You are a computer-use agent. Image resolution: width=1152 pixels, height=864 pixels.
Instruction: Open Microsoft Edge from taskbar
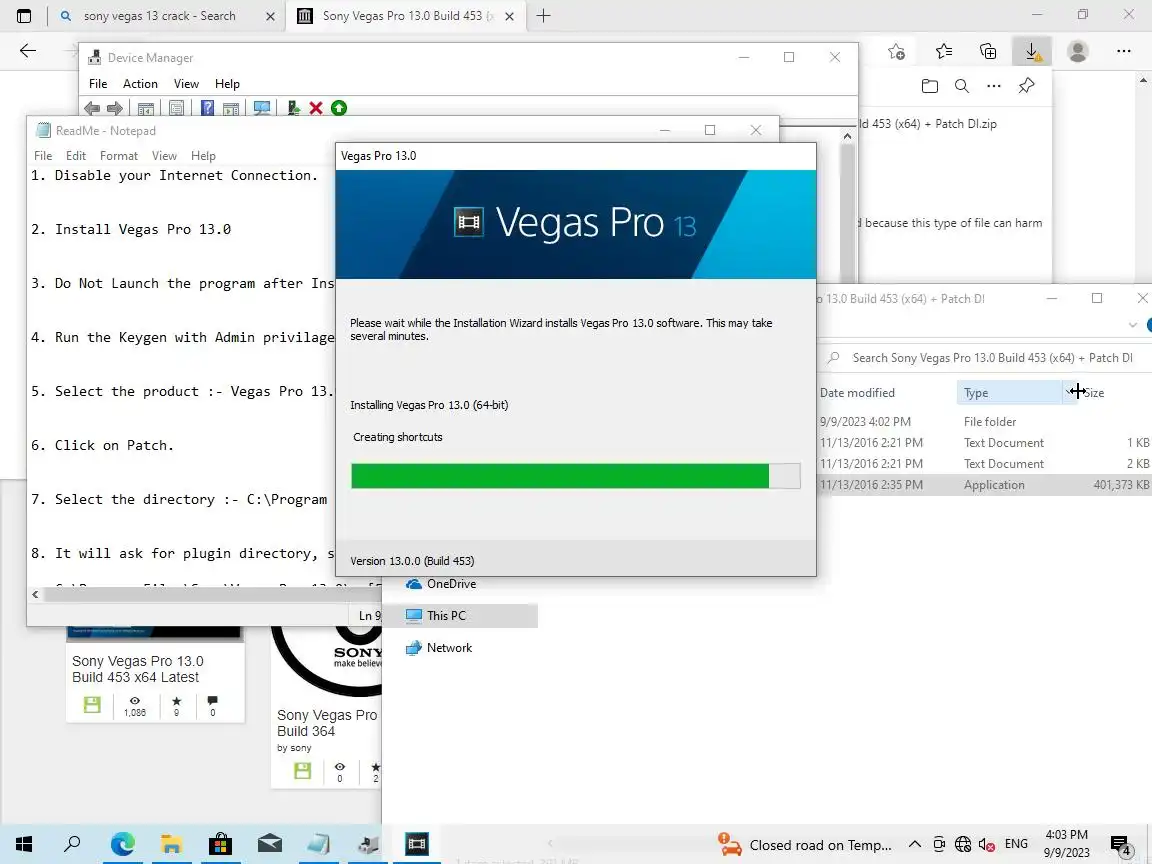(x=123, y=844)
